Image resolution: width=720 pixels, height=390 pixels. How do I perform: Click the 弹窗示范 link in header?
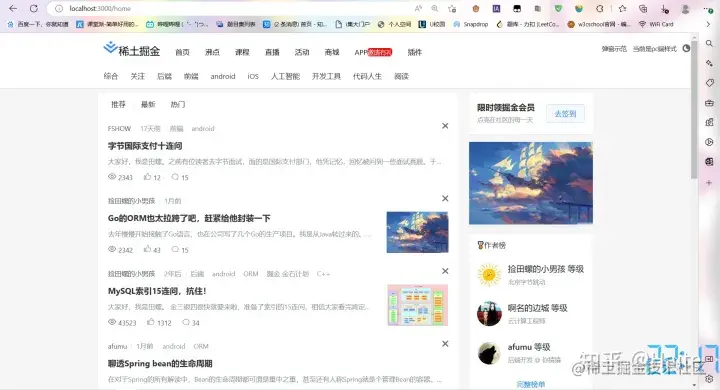[614, 49]
